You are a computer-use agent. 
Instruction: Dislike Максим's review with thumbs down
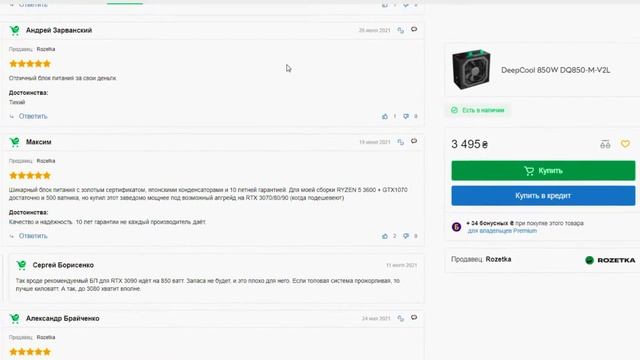click(x=406, y=236)
